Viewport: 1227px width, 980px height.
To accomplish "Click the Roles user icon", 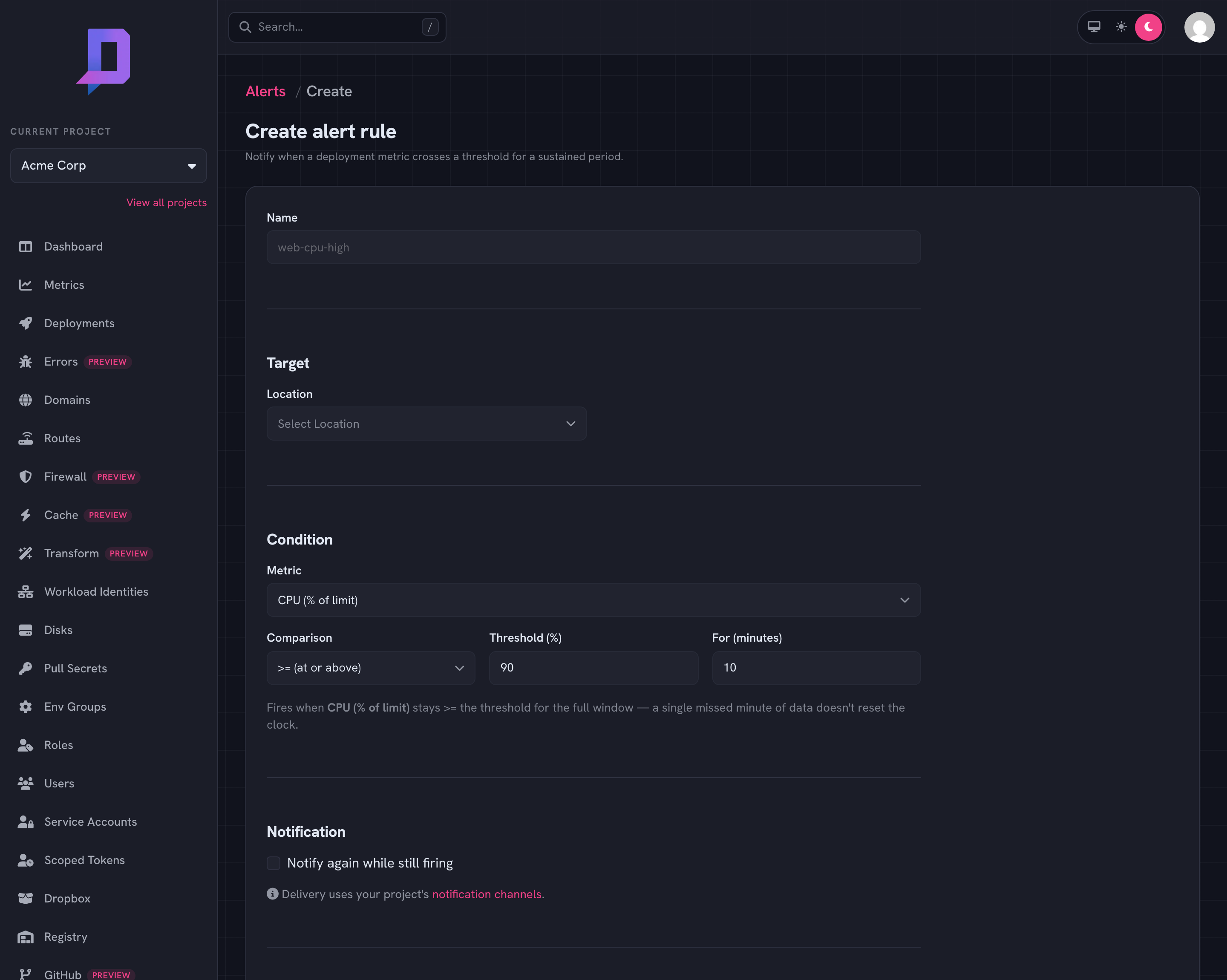I will (x=26, y=745).
